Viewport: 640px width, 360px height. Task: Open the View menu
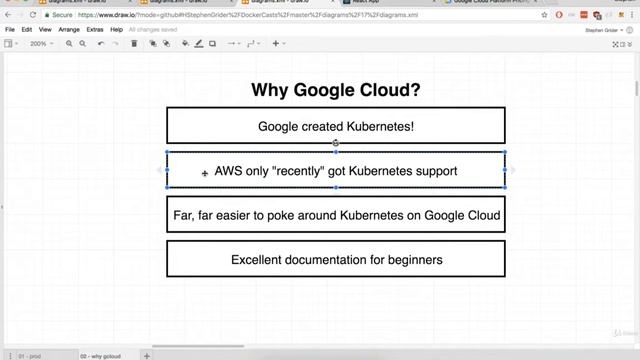tap(45, 29)
